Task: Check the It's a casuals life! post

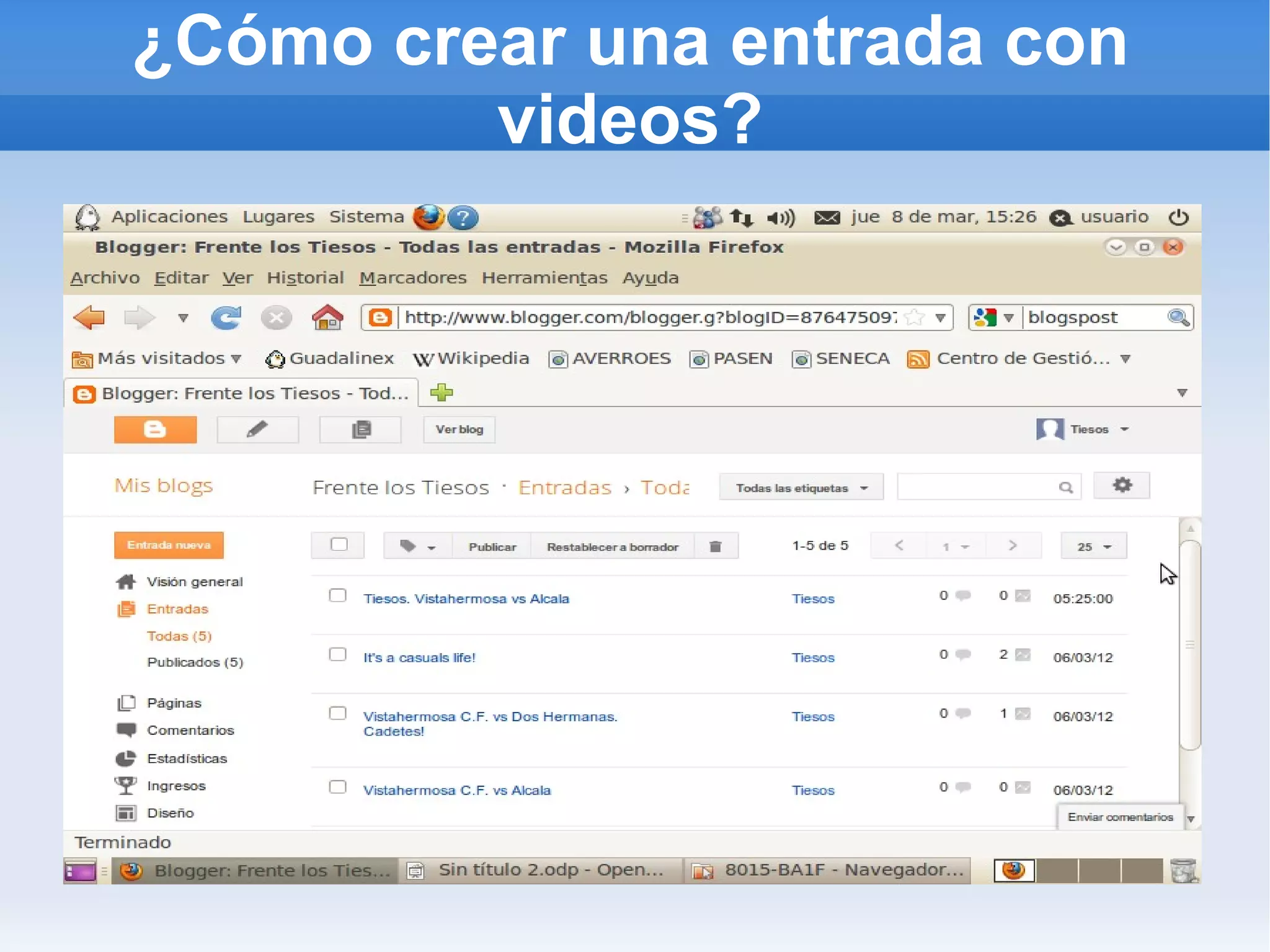Action: [x=337, y=654]
